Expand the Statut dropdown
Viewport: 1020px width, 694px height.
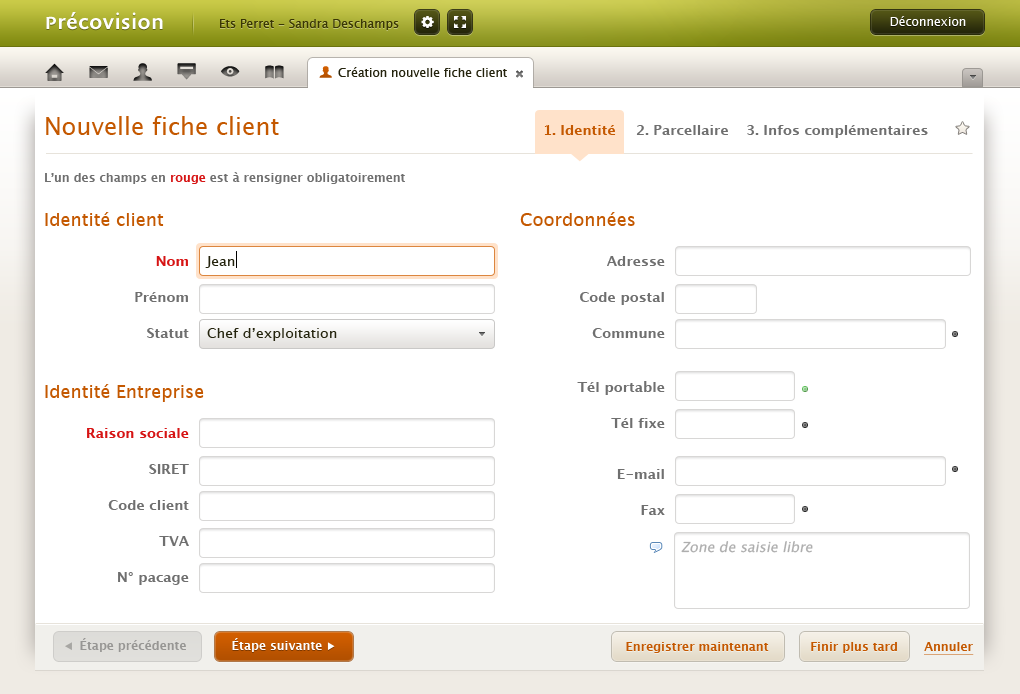(347, 334)
